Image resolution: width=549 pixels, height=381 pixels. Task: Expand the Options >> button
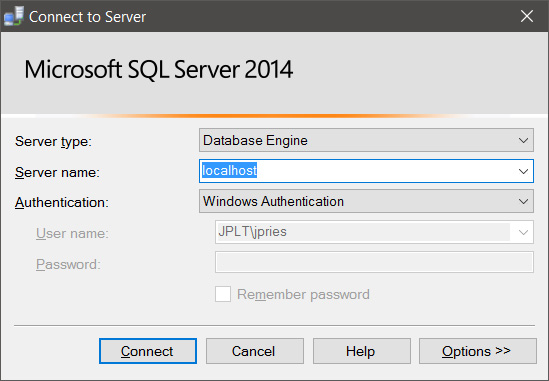pos(478,351)
